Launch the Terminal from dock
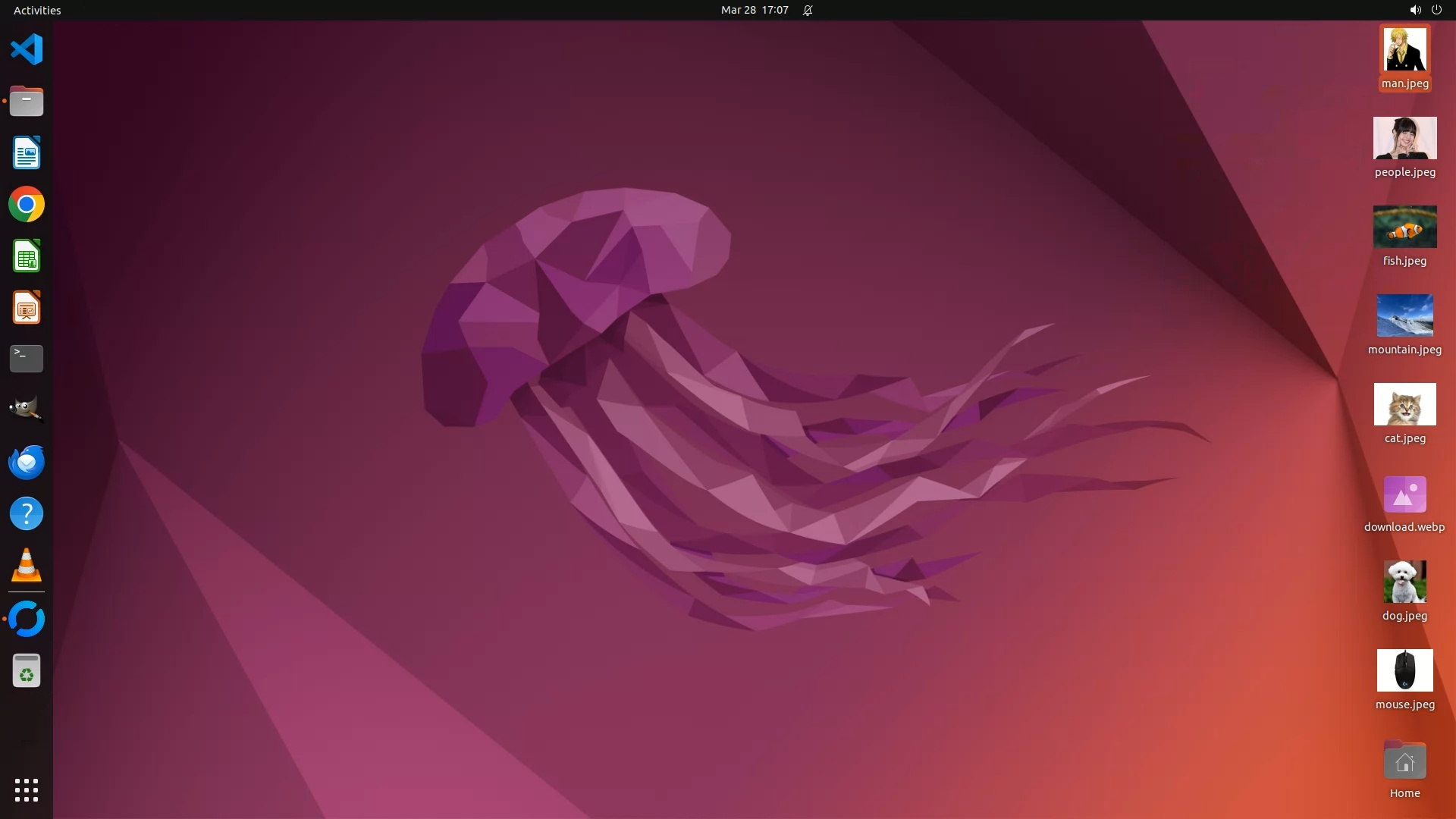 point(27,359)
